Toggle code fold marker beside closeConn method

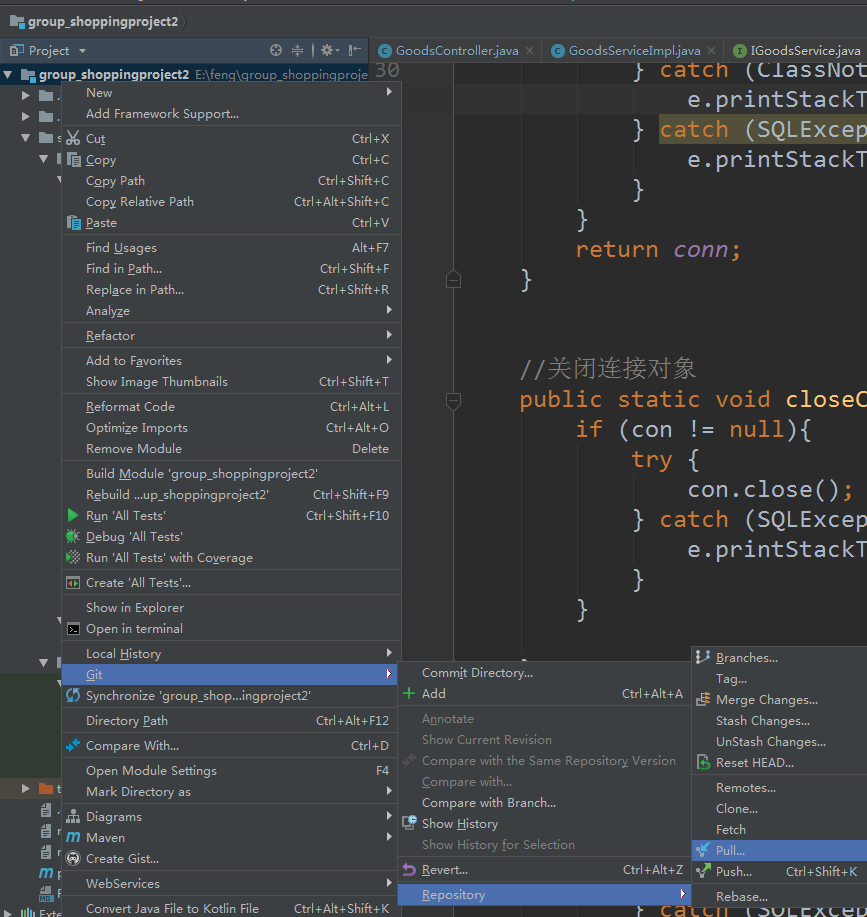click(x=453, y=401)
